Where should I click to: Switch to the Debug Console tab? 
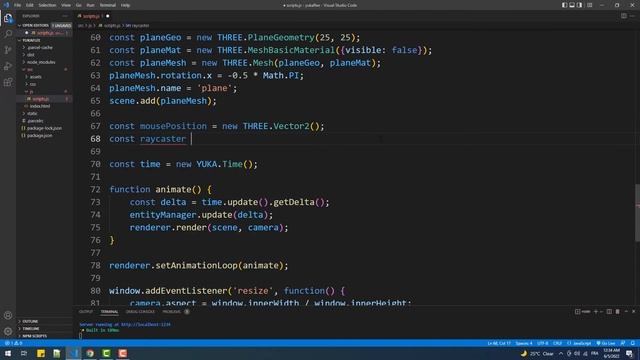click(140, 311)
